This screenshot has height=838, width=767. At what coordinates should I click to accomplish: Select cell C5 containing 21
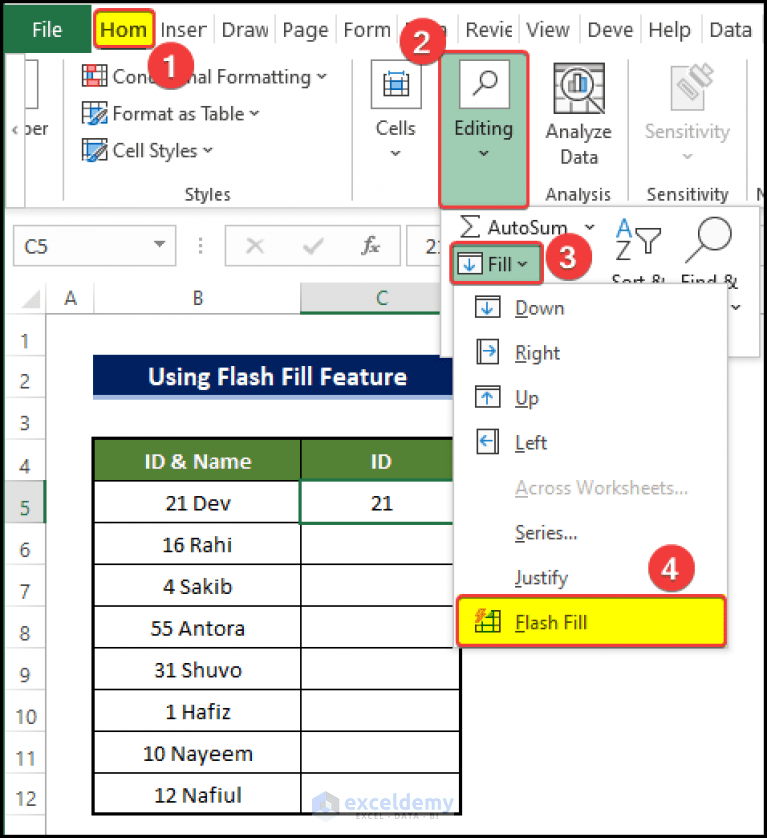pyautogui.click(x=377, y=502)
